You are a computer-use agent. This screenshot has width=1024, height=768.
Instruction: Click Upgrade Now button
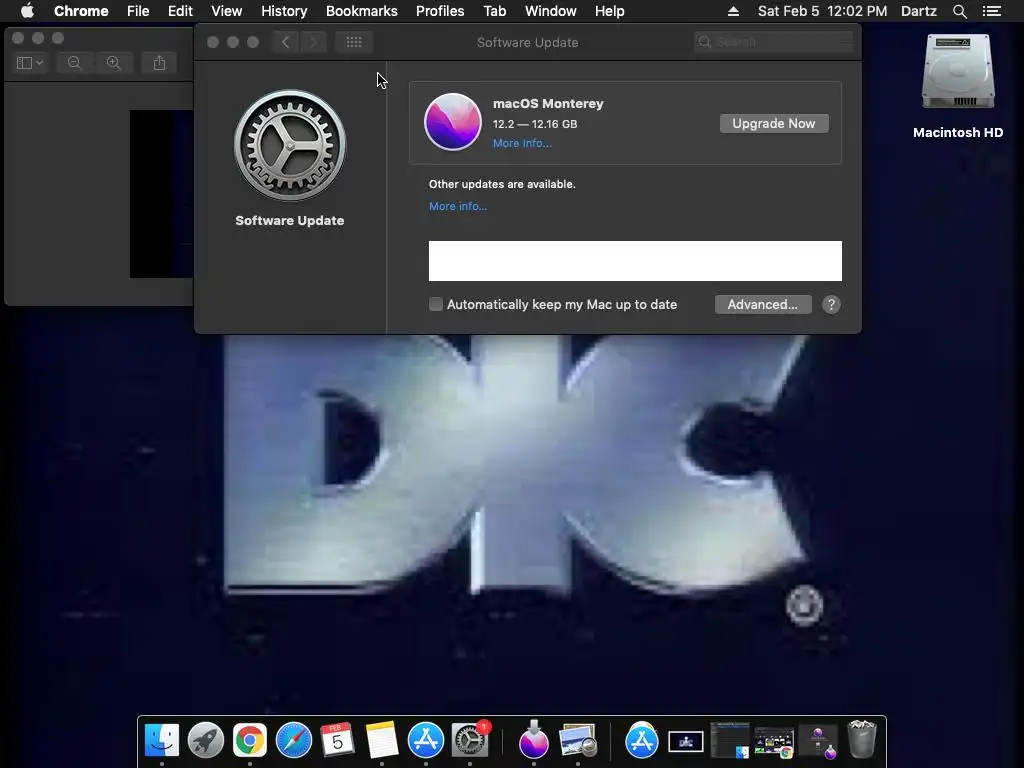coord(774,123)
